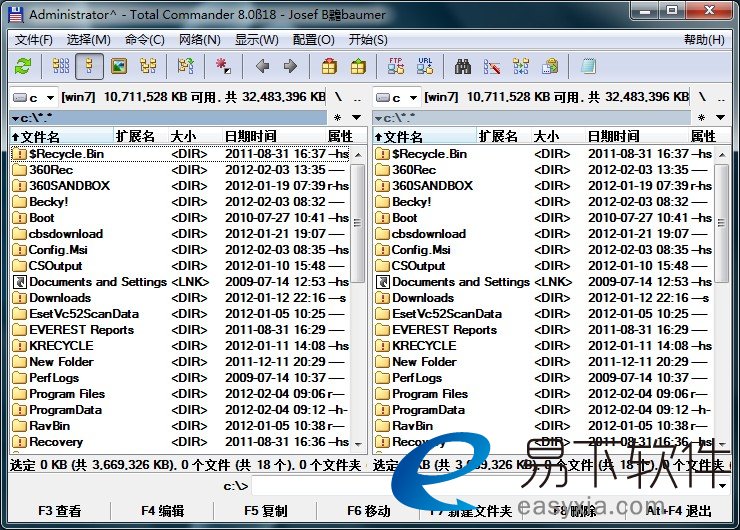Screen dimensions: 740x530
Task: Expand the command line history dropdown
Action: [x=723, y=486]
